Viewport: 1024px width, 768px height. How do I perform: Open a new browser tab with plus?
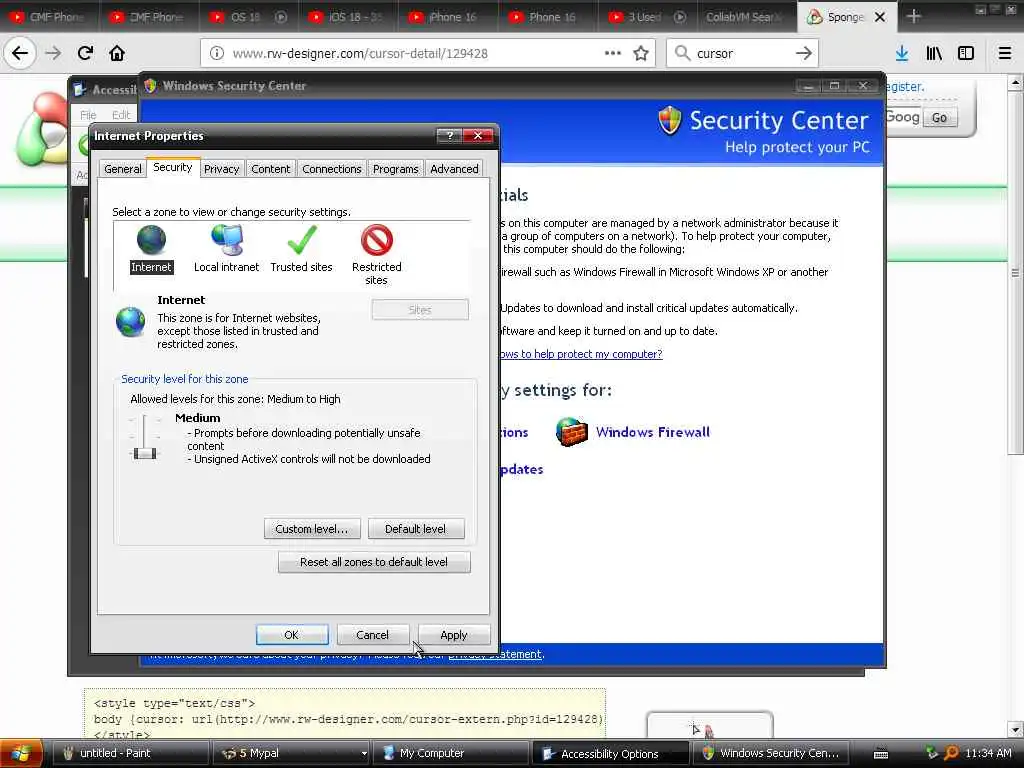[914, 16]
